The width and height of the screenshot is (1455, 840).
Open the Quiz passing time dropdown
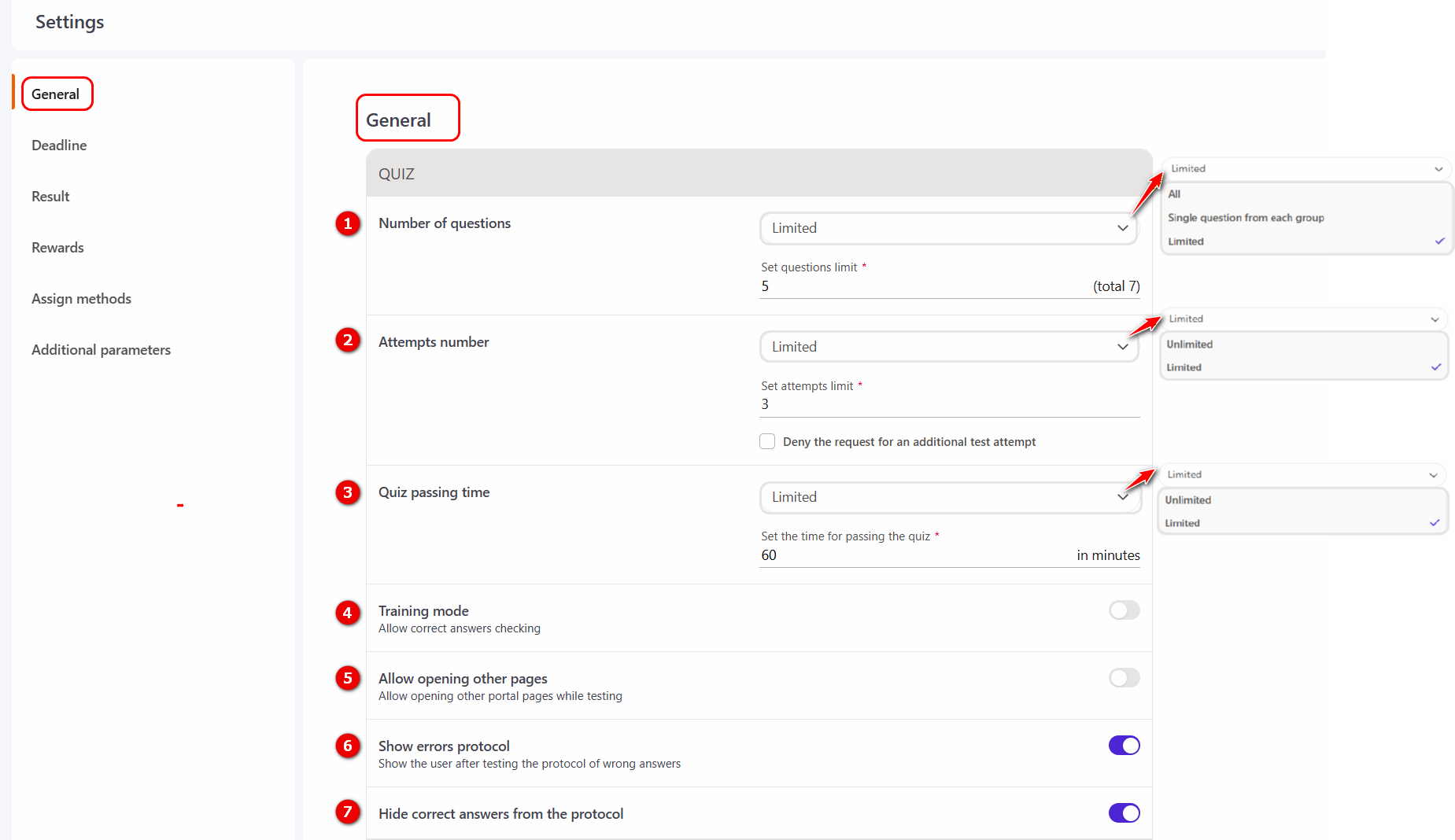pos(949,497)
